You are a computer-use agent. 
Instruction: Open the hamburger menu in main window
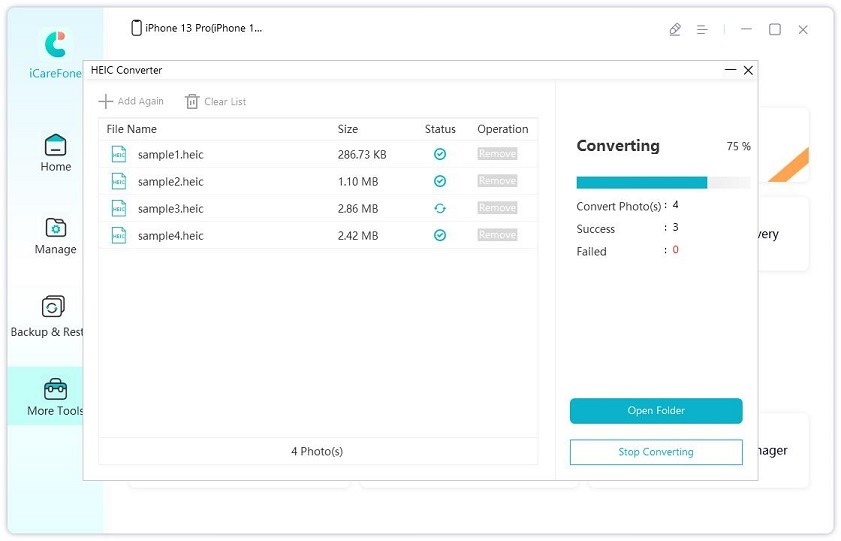(702, 30)
